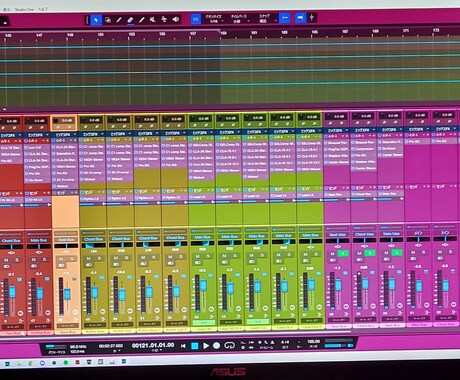The image size is (460, 380).
Task: Toggle the IQ quantize button
Action: pyautogui.click(x=196, y=19)
